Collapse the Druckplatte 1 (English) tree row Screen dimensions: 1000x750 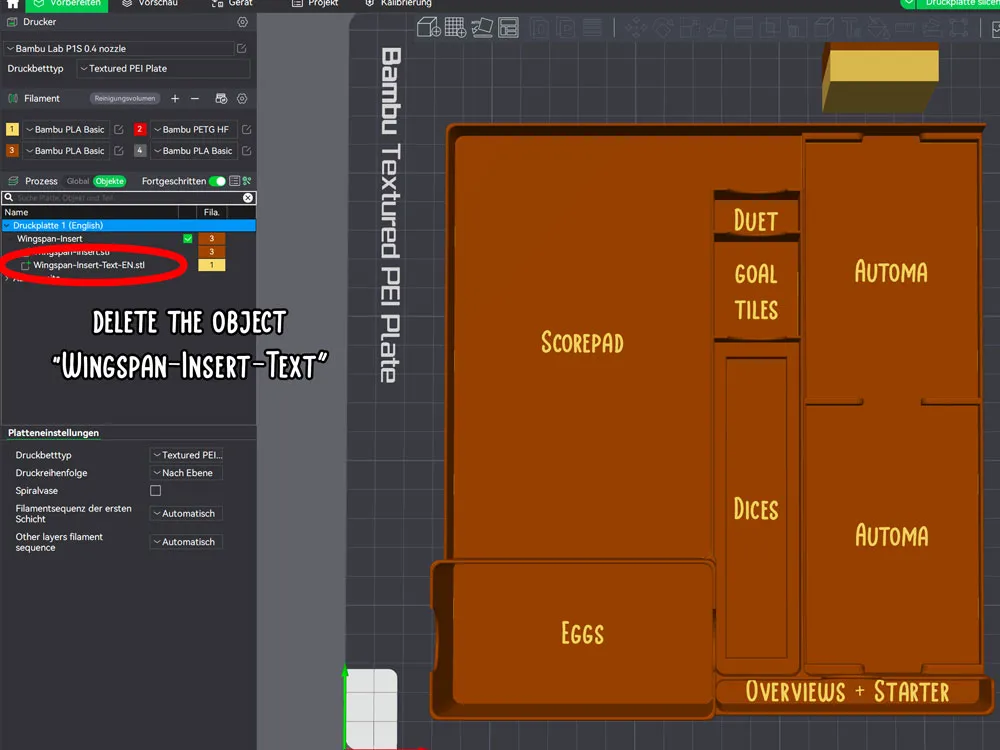pyautogui.click(x=7, y=225)
